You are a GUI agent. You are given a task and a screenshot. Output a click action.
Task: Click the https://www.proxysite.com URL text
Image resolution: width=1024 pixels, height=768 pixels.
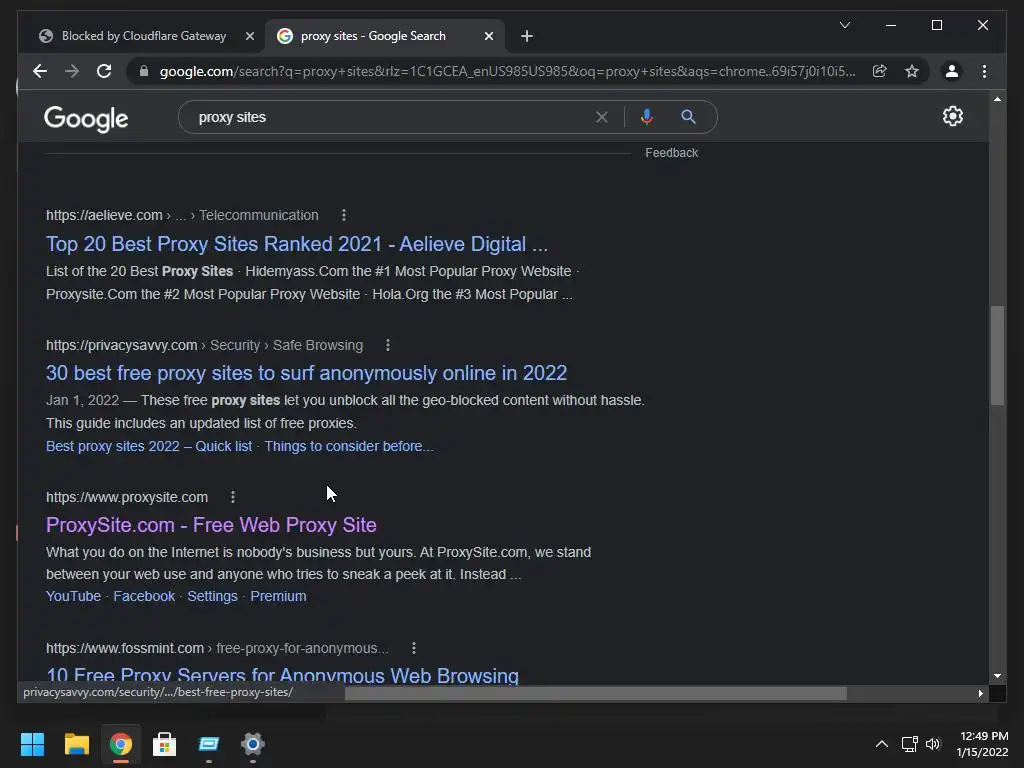(127, 497)
